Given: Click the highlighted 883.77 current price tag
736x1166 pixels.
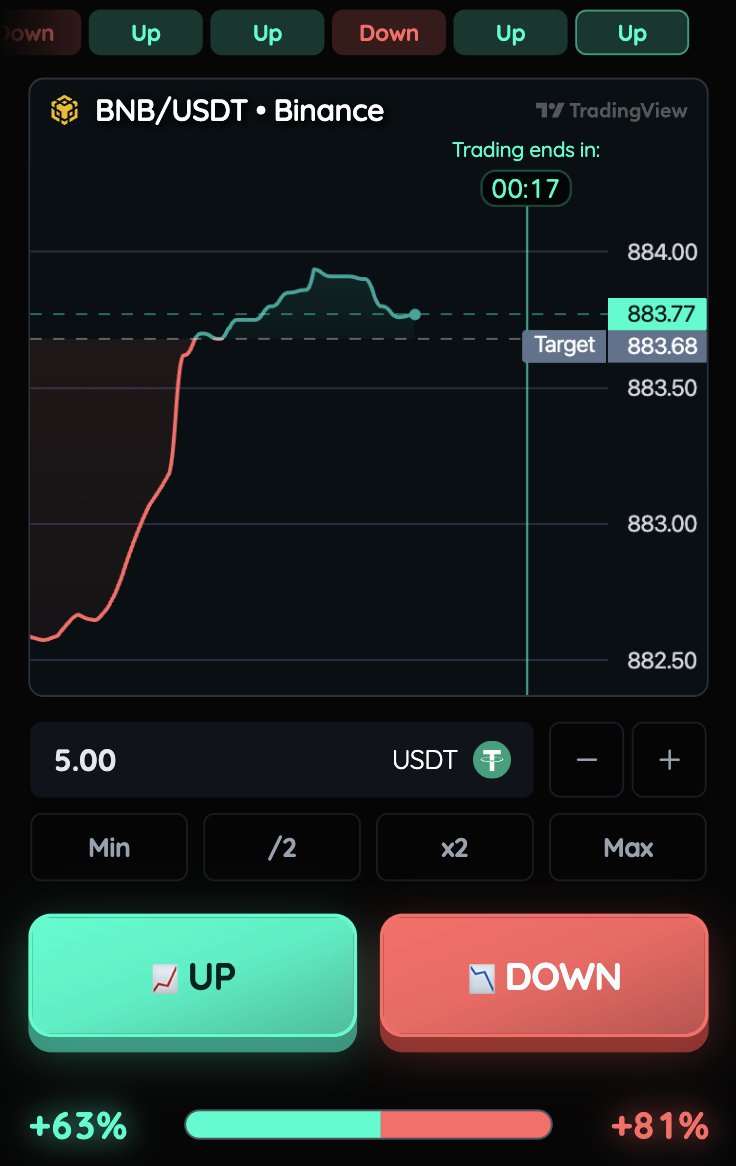Looking at the screenshot, I should (x=657, y=314).
